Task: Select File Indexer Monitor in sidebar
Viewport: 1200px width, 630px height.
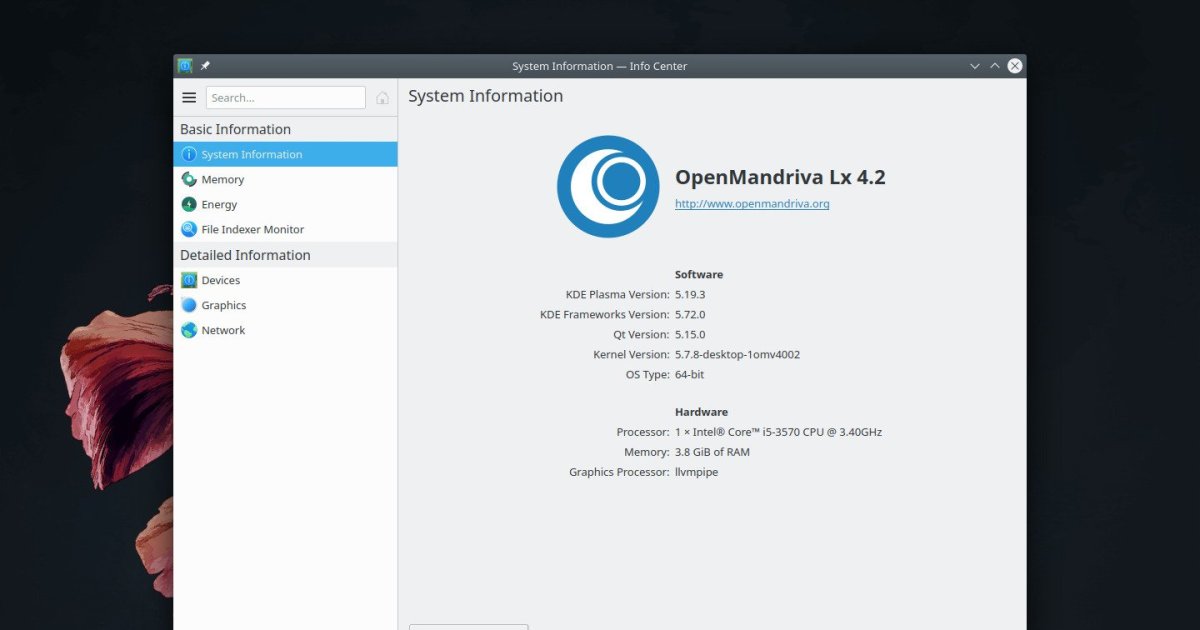Action: [252, 230]
